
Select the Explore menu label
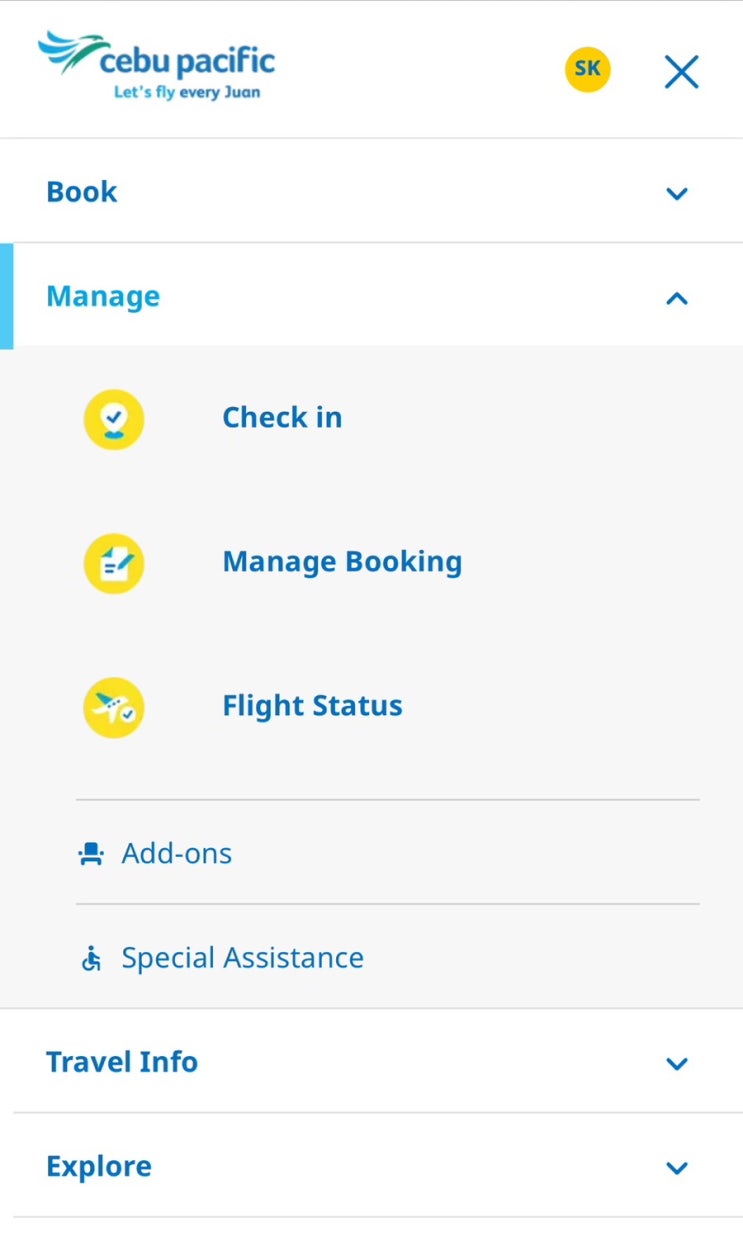coord(99,1166)
